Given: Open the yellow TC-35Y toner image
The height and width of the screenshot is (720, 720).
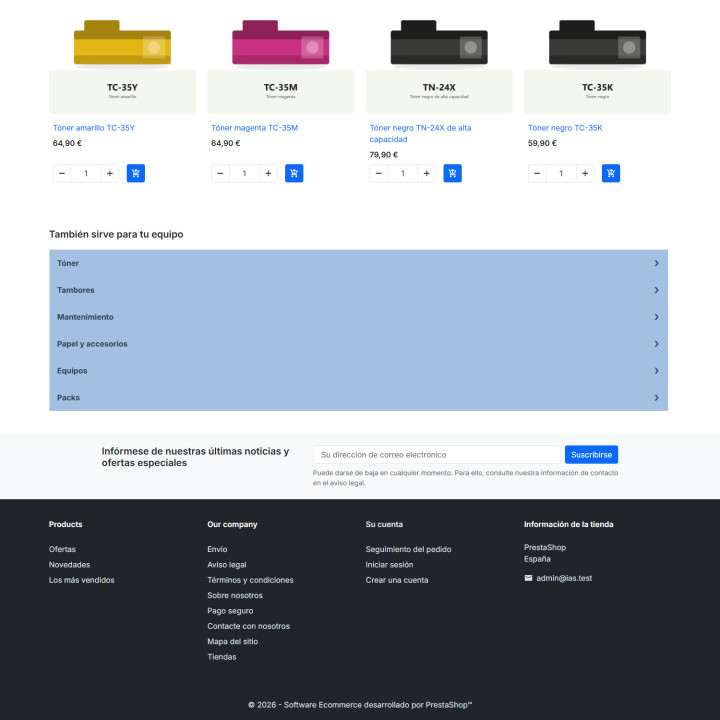Looking at the screenshot, I should click(122, 57).
